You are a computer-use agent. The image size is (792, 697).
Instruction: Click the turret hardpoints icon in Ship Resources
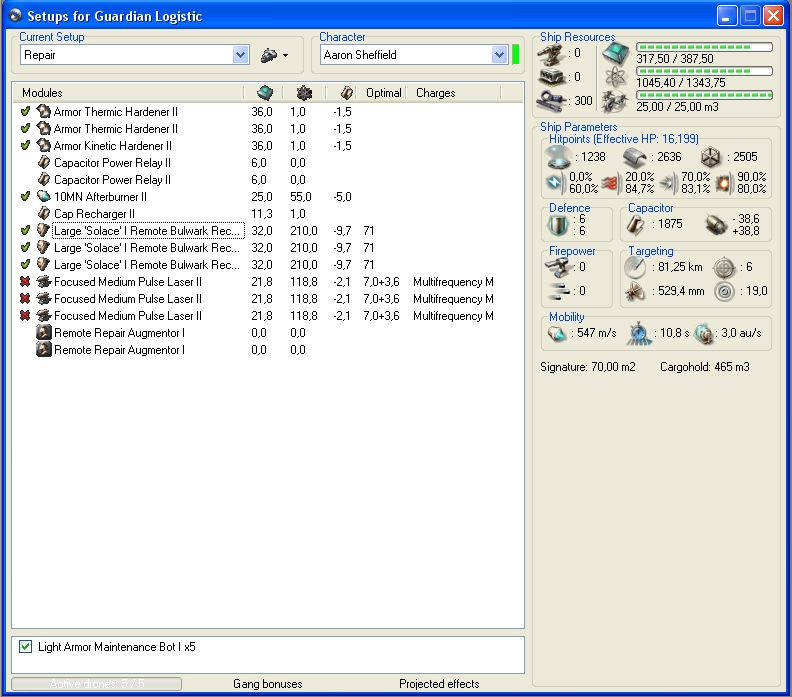point(551,54)
